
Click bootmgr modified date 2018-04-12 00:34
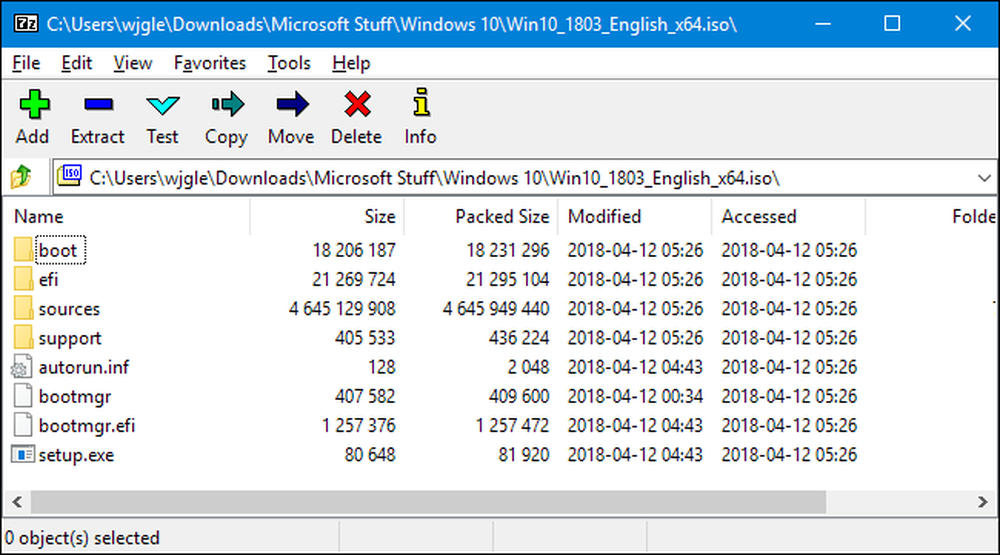click(635, 396)
